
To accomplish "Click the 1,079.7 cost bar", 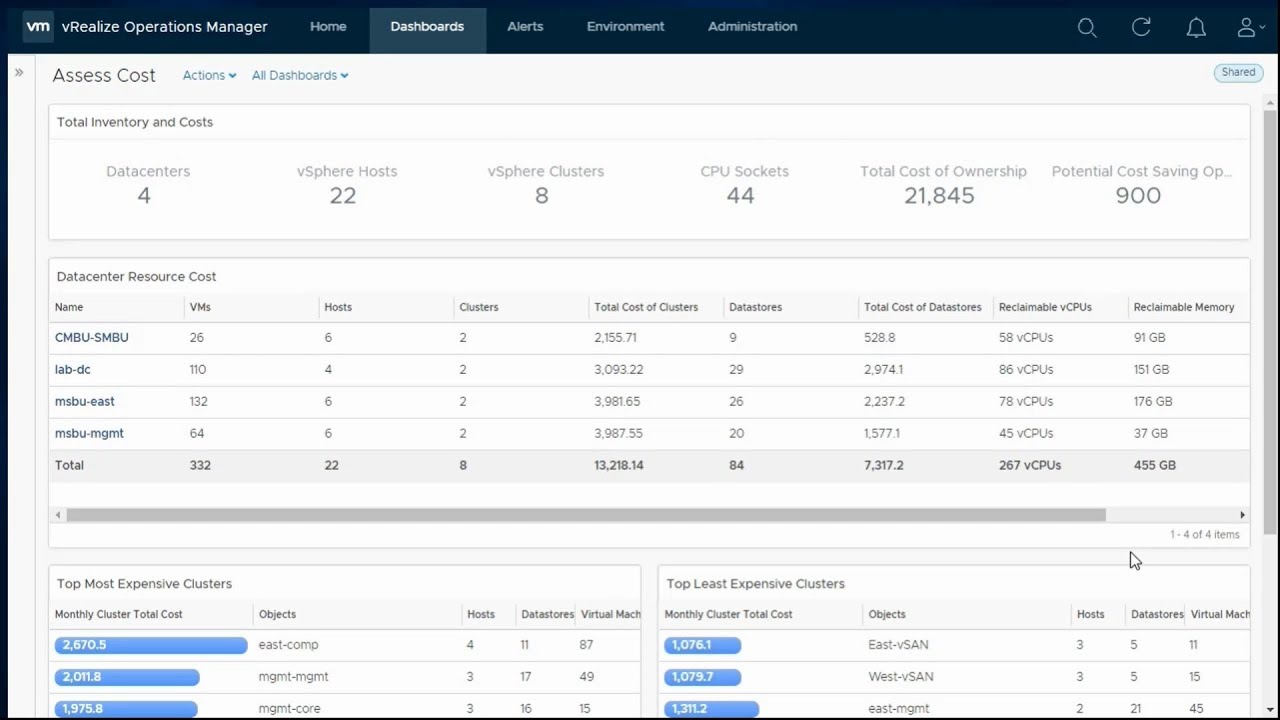I will (x=703, y=677).
